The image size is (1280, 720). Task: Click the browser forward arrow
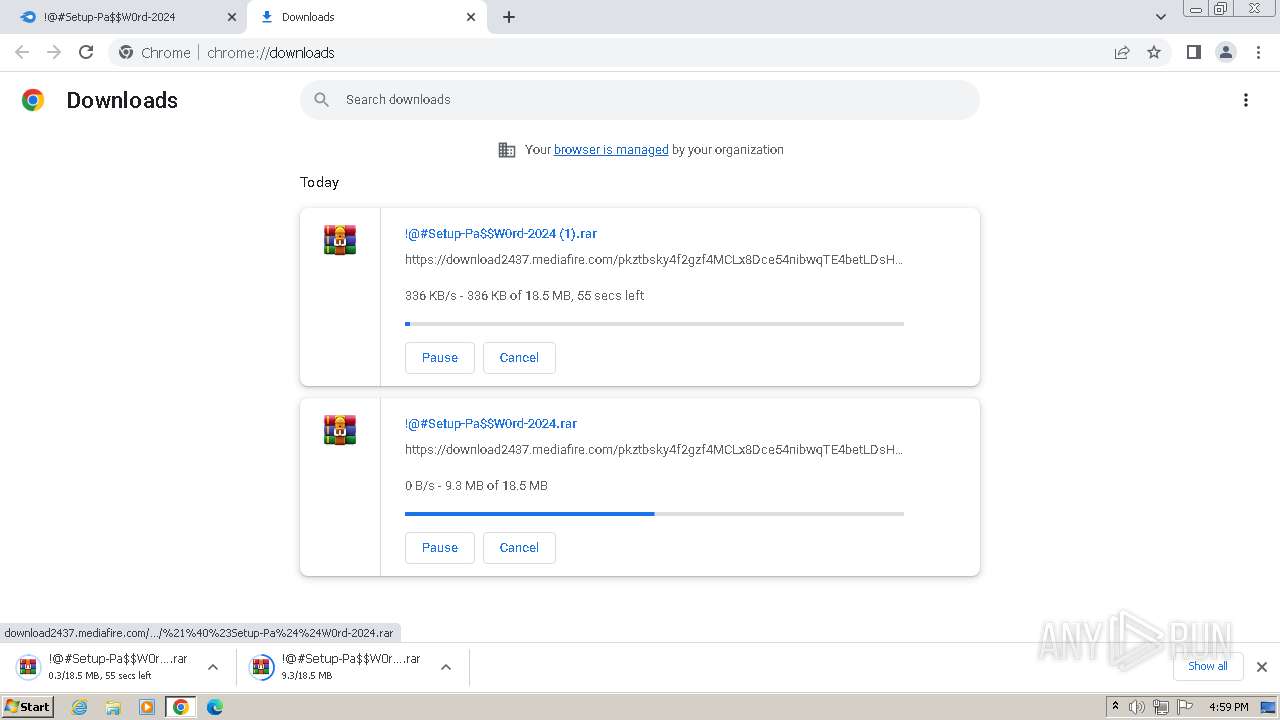pos(54,52)
